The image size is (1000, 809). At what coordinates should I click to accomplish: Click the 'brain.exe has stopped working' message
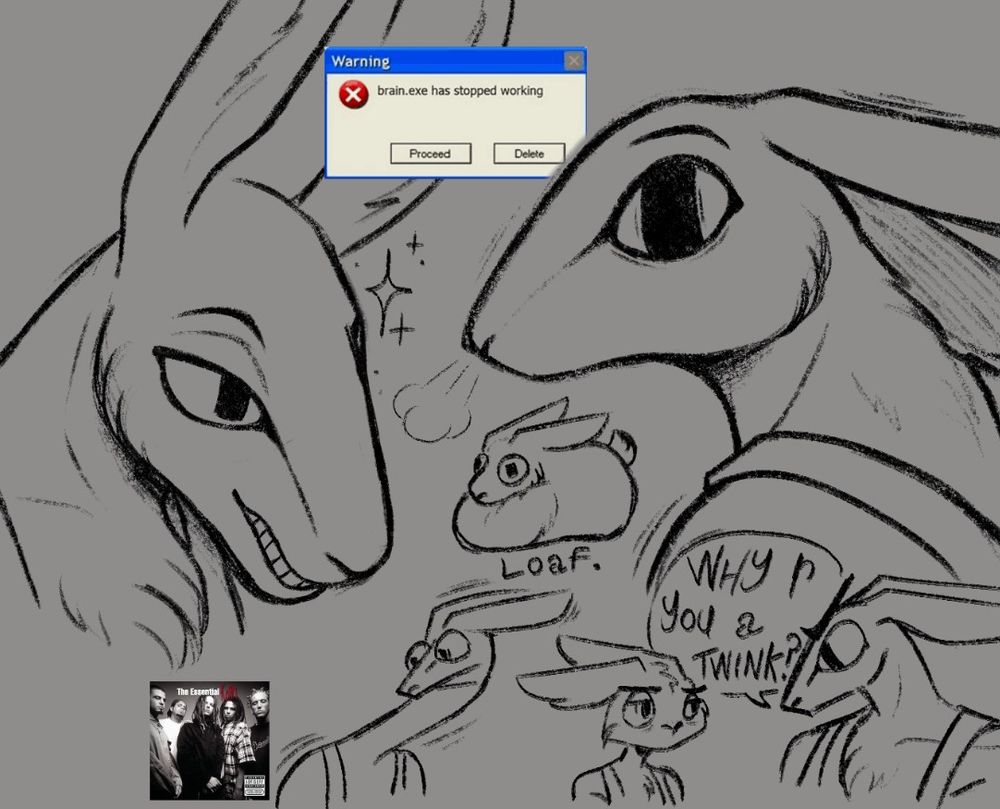(x=460, y=91)
